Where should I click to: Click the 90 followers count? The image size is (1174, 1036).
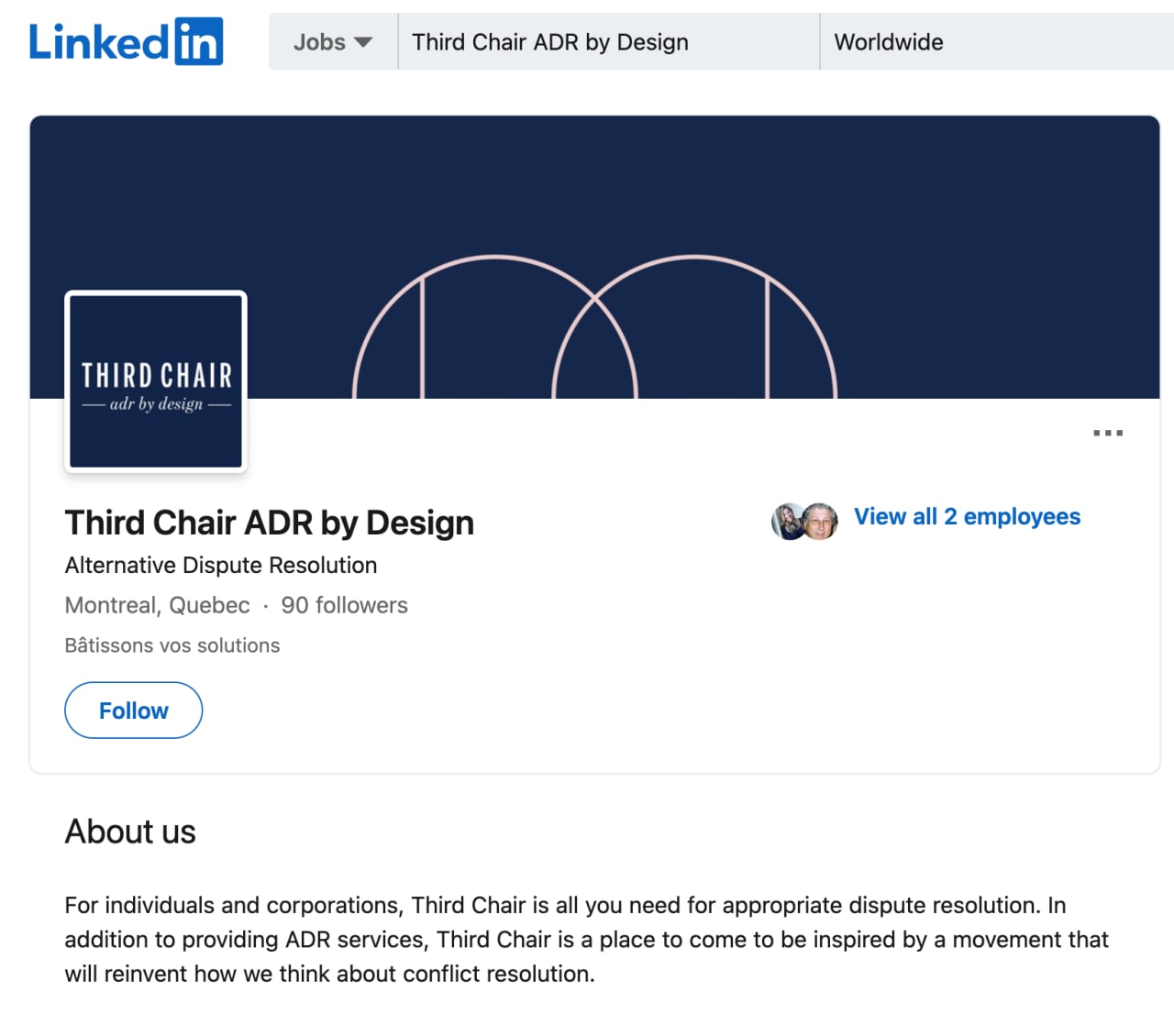point(344,605)
